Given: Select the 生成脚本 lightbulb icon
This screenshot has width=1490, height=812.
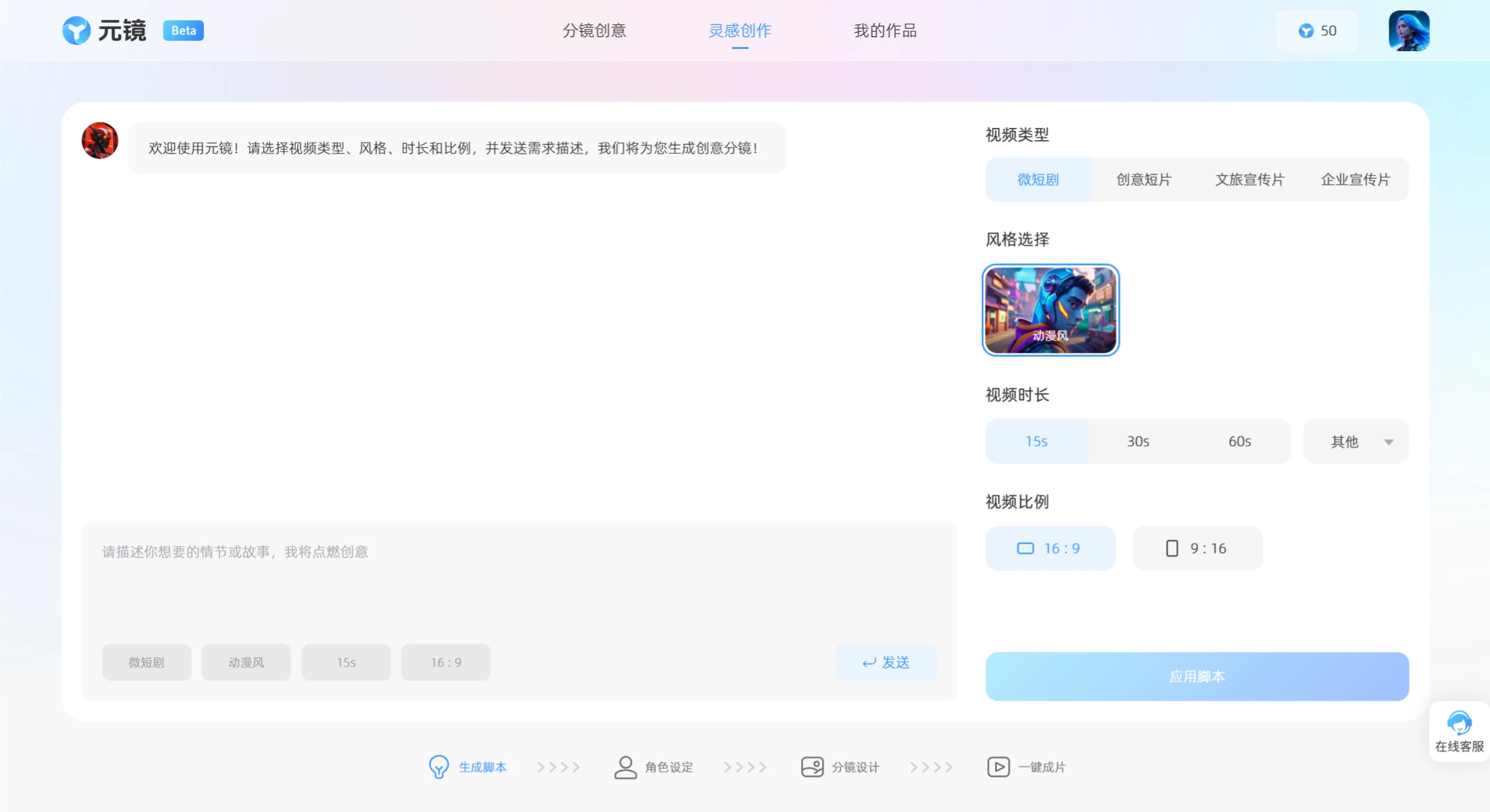Looking at the screenshot, I should (437, 767).
